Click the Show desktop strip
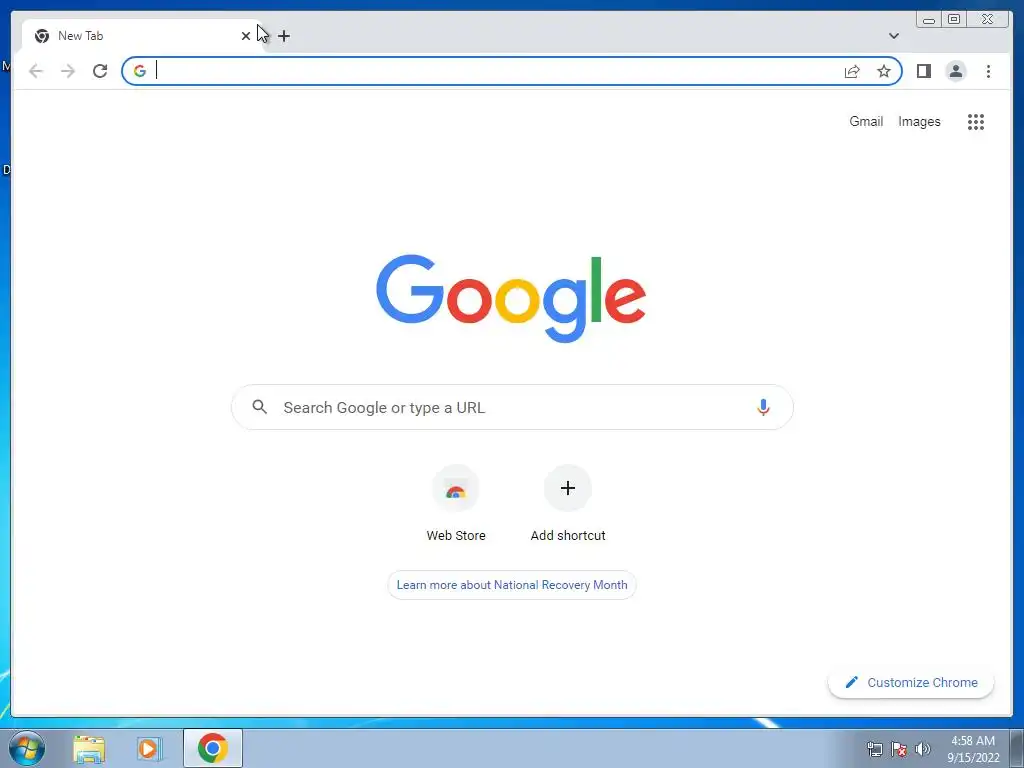Image resolution: width=1024 pixels, height=768 pixels. coord(1017,749)
